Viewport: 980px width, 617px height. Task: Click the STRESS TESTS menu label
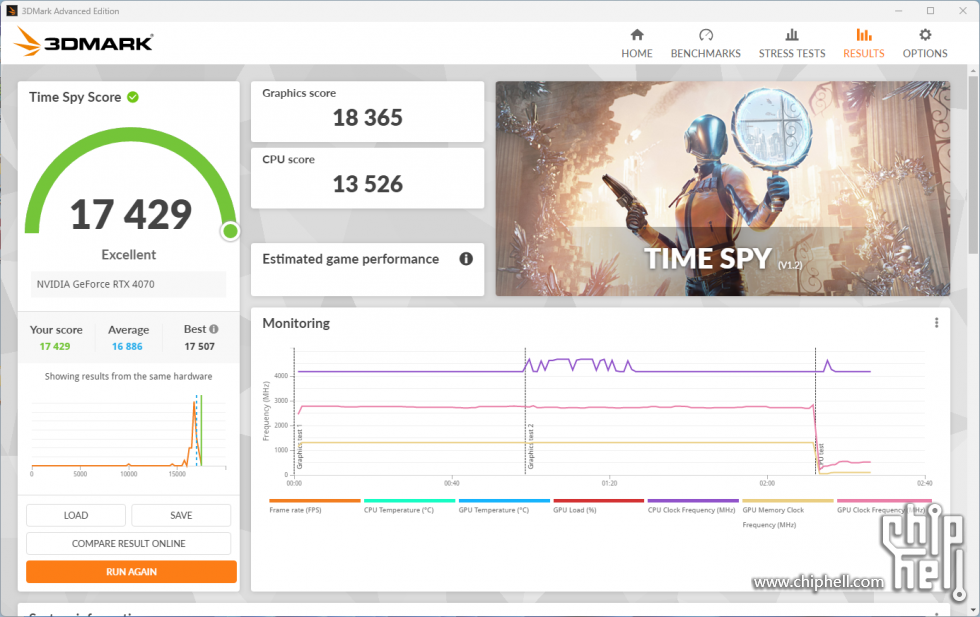[x=792, y=54]
